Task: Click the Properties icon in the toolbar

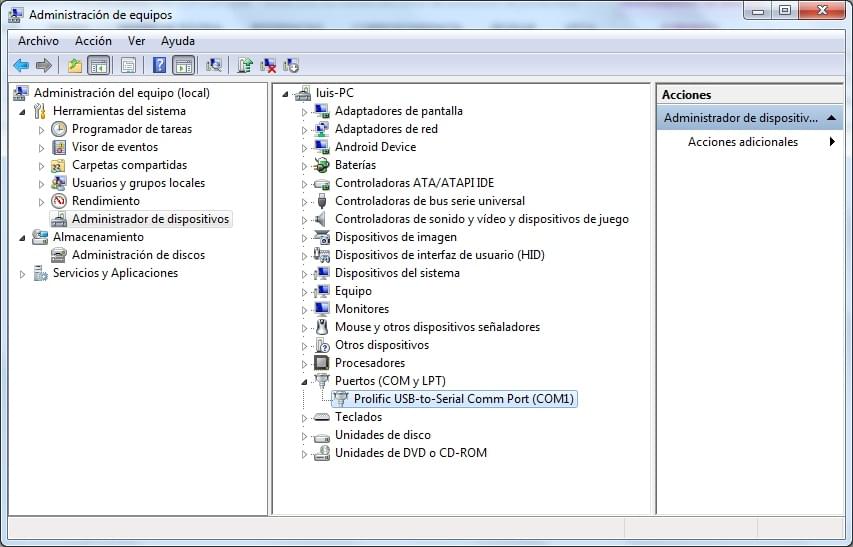Action: [x=128, y=65]
